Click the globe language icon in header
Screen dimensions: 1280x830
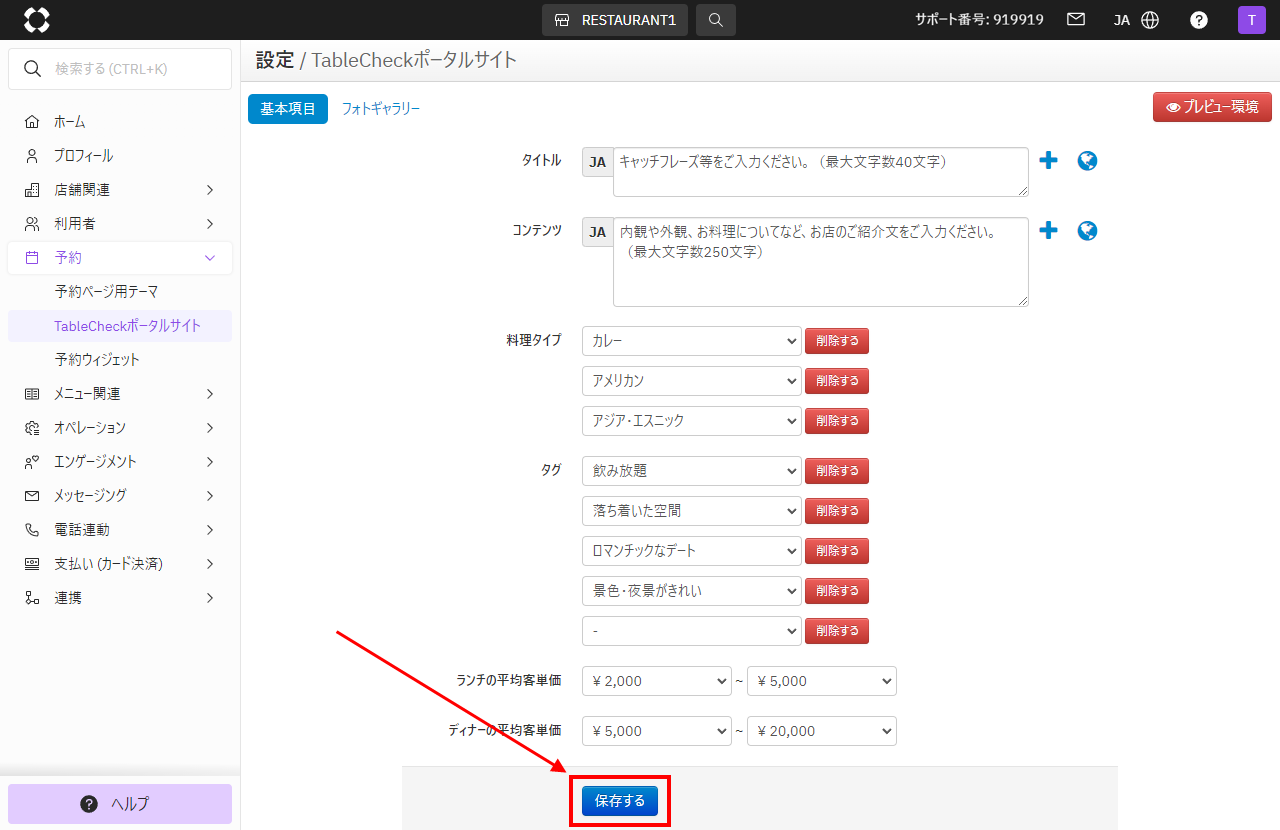pyautogui.click(x=1150, y=20)
